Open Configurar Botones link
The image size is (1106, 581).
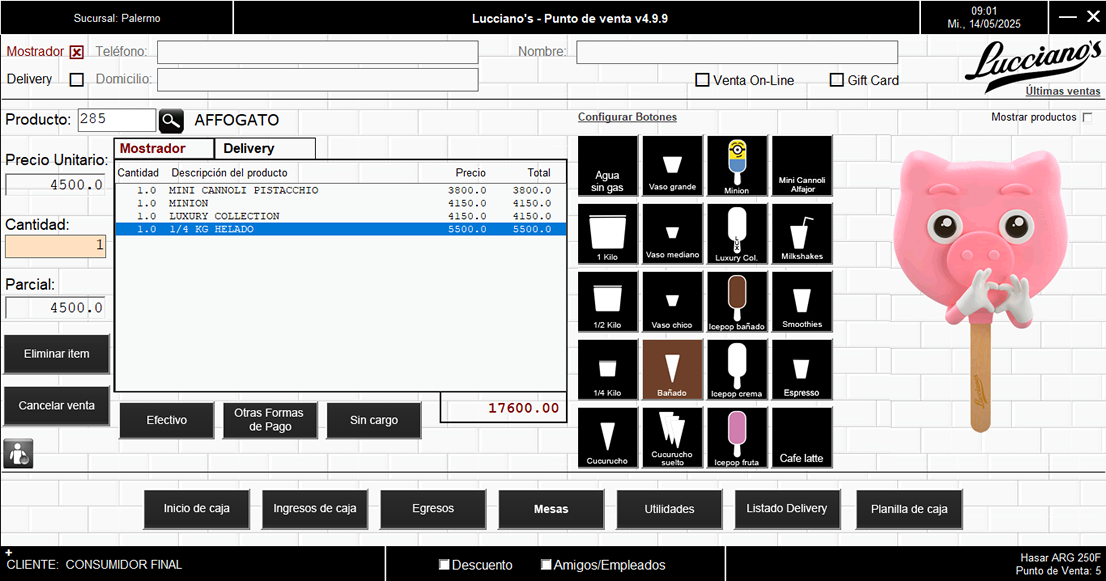(x=627, y=117)
